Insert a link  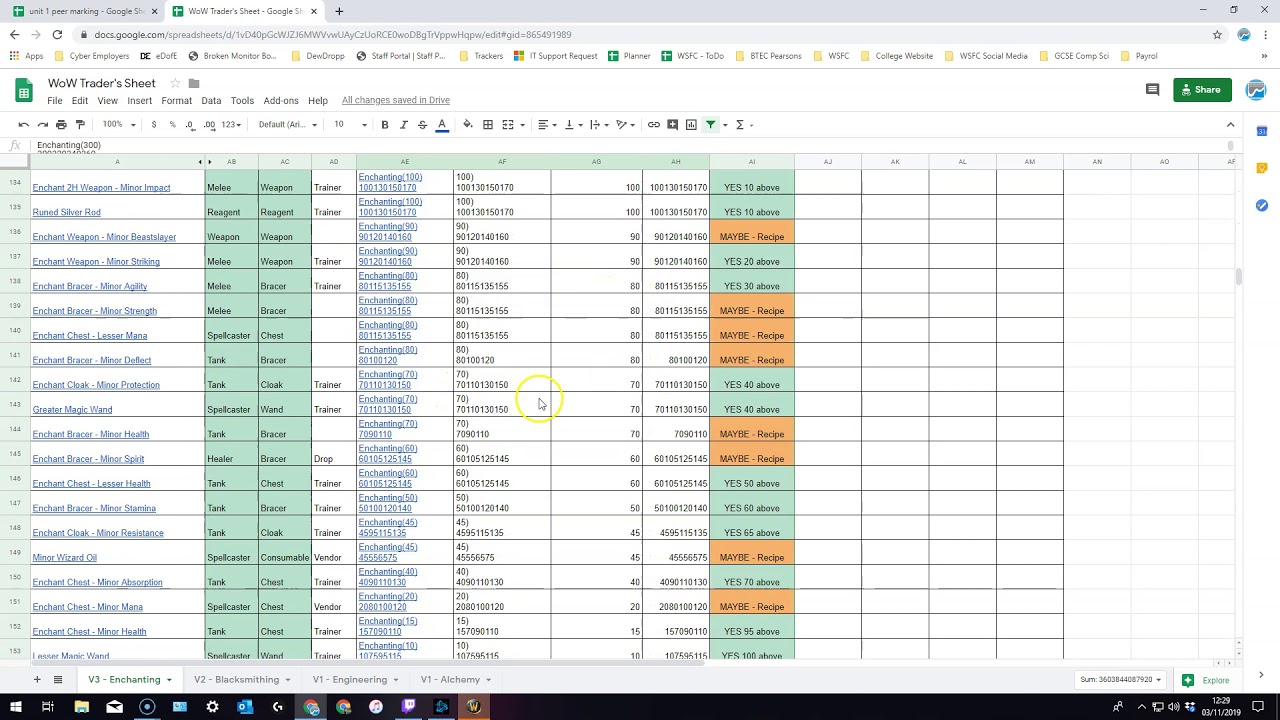click(653, 125)
